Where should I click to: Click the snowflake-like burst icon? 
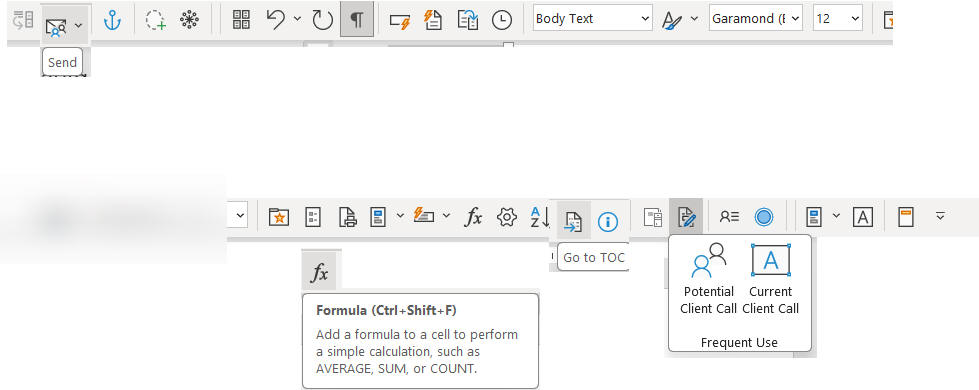(189, 20)
